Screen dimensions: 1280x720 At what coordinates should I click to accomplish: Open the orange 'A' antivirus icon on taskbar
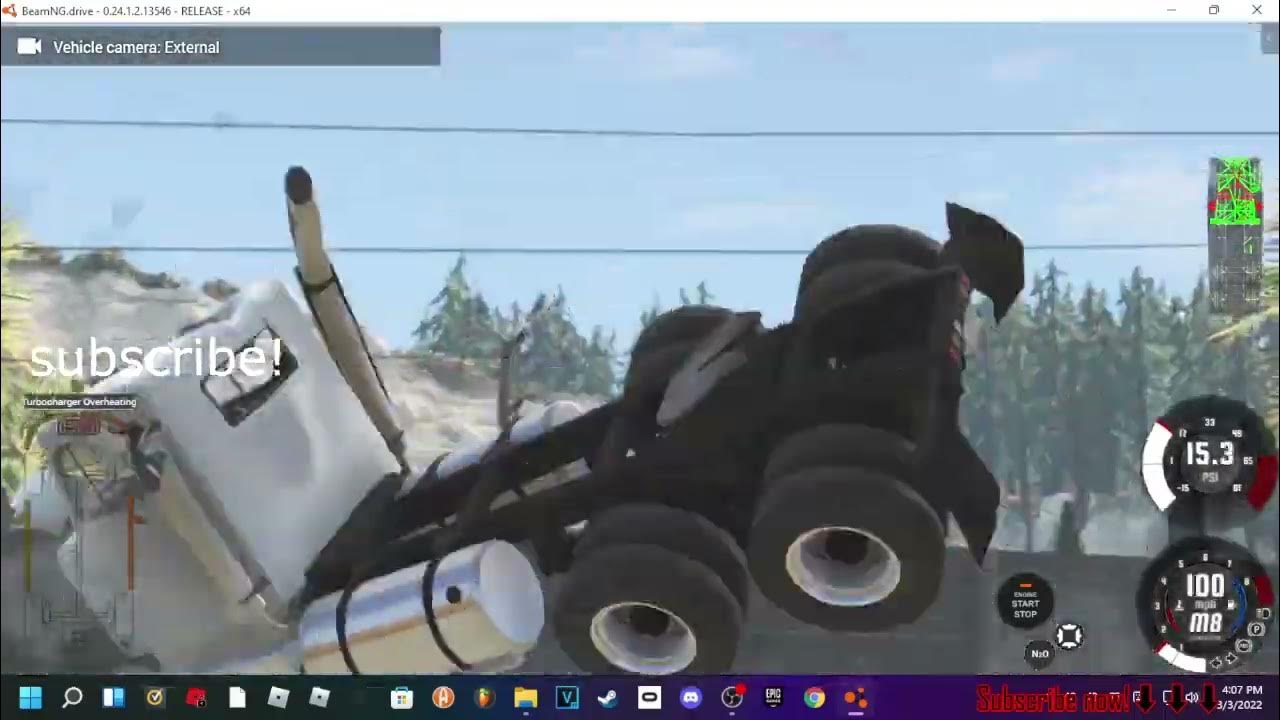[x=443, y=697]
